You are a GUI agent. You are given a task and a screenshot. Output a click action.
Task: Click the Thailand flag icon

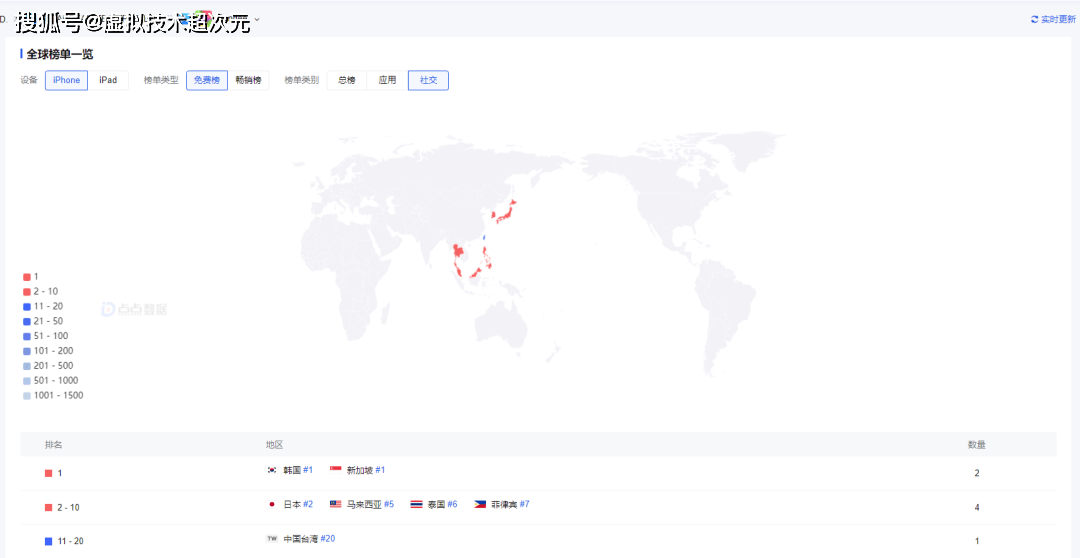416,504
